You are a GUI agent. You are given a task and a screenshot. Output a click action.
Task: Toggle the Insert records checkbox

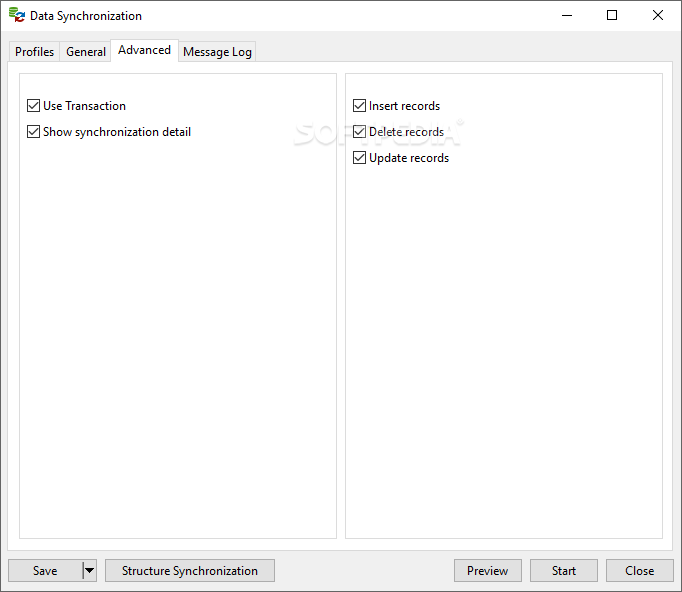359,106
